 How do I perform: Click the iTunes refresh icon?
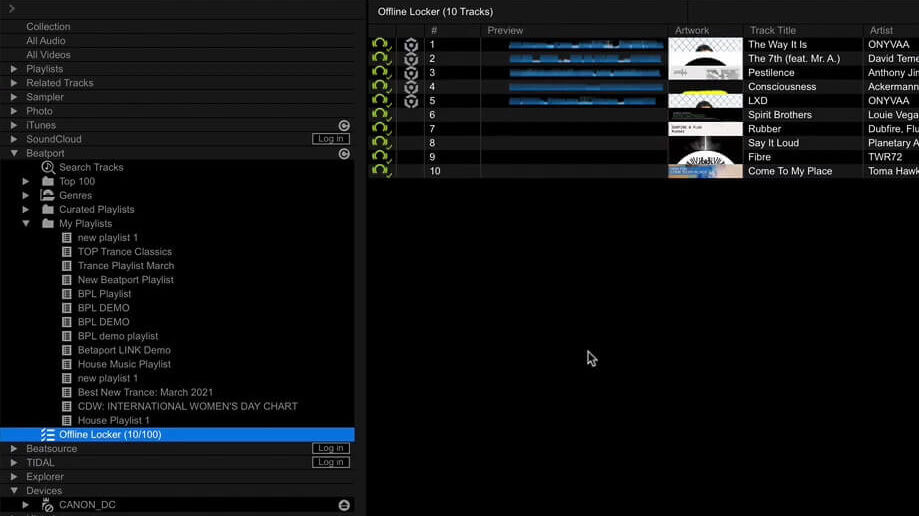(344, 125)
